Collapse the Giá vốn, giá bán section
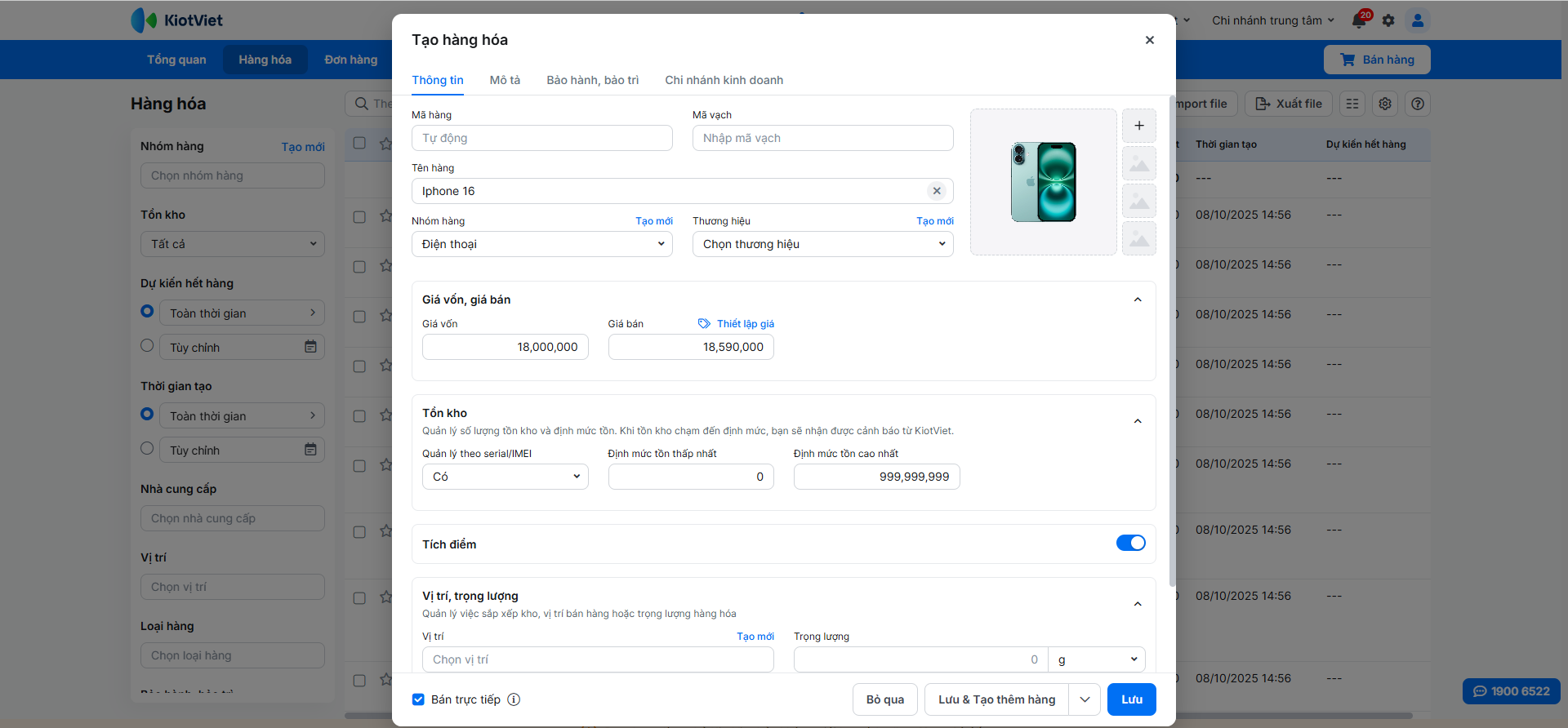This screenshot has height=728, width=1568. [1138, 300]
